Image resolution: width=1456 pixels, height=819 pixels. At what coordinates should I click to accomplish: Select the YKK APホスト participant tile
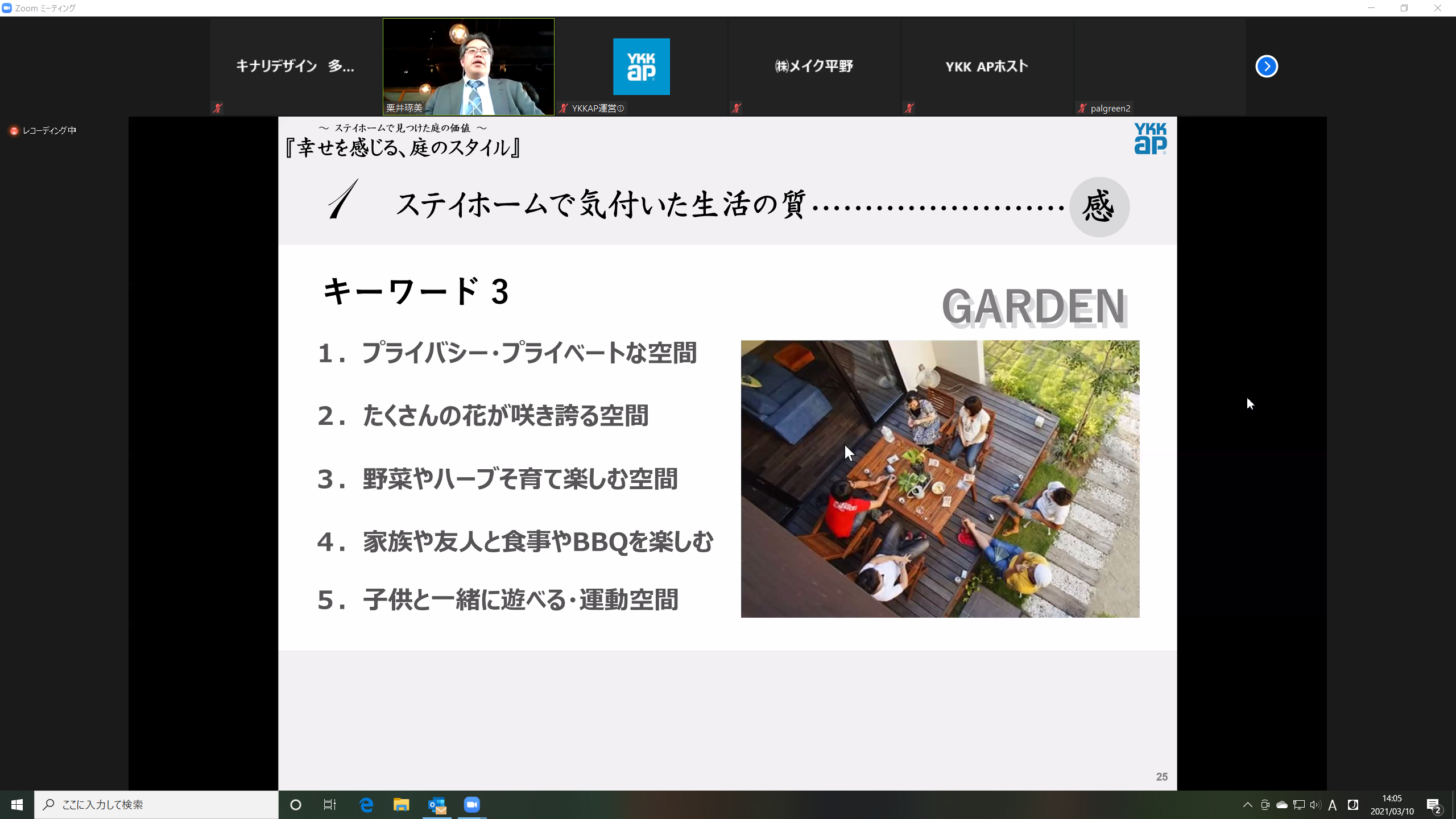tap(987, 67)
